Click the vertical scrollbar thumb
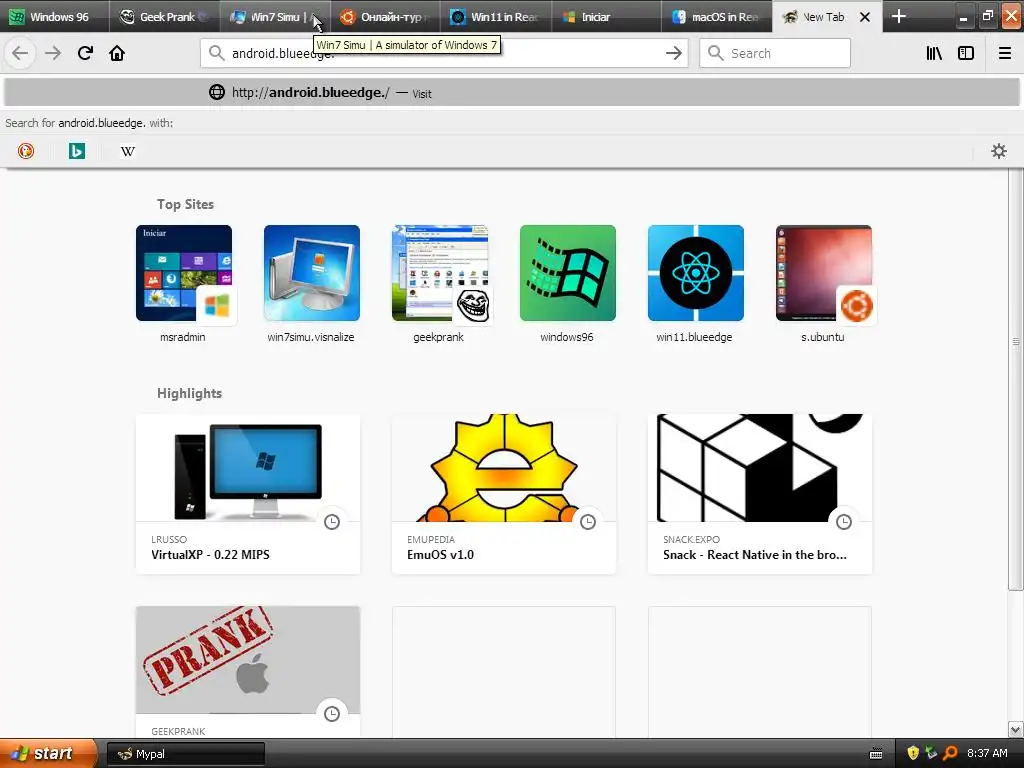Screen dimensions: 1024x768 point(1016,379)
